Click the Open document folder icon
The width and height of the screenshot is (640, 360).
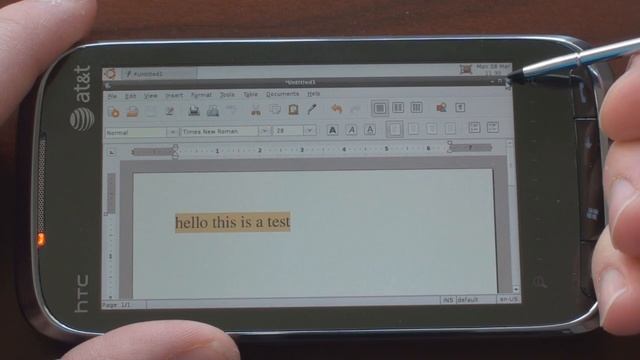tap(133, 111)
